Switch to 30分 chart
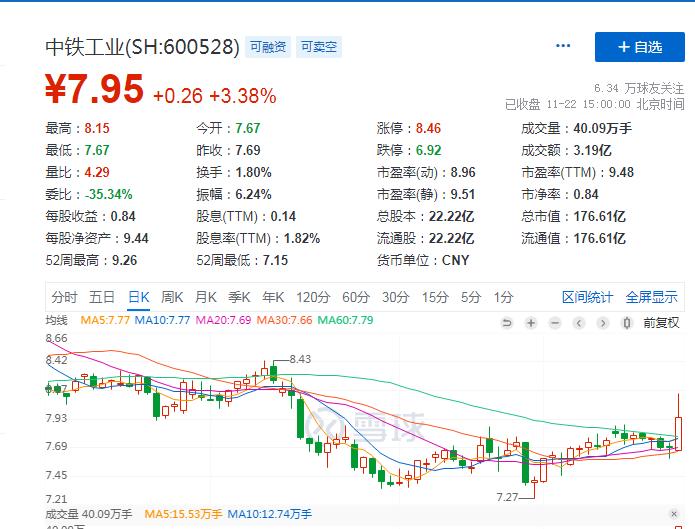 pos(395,297)
